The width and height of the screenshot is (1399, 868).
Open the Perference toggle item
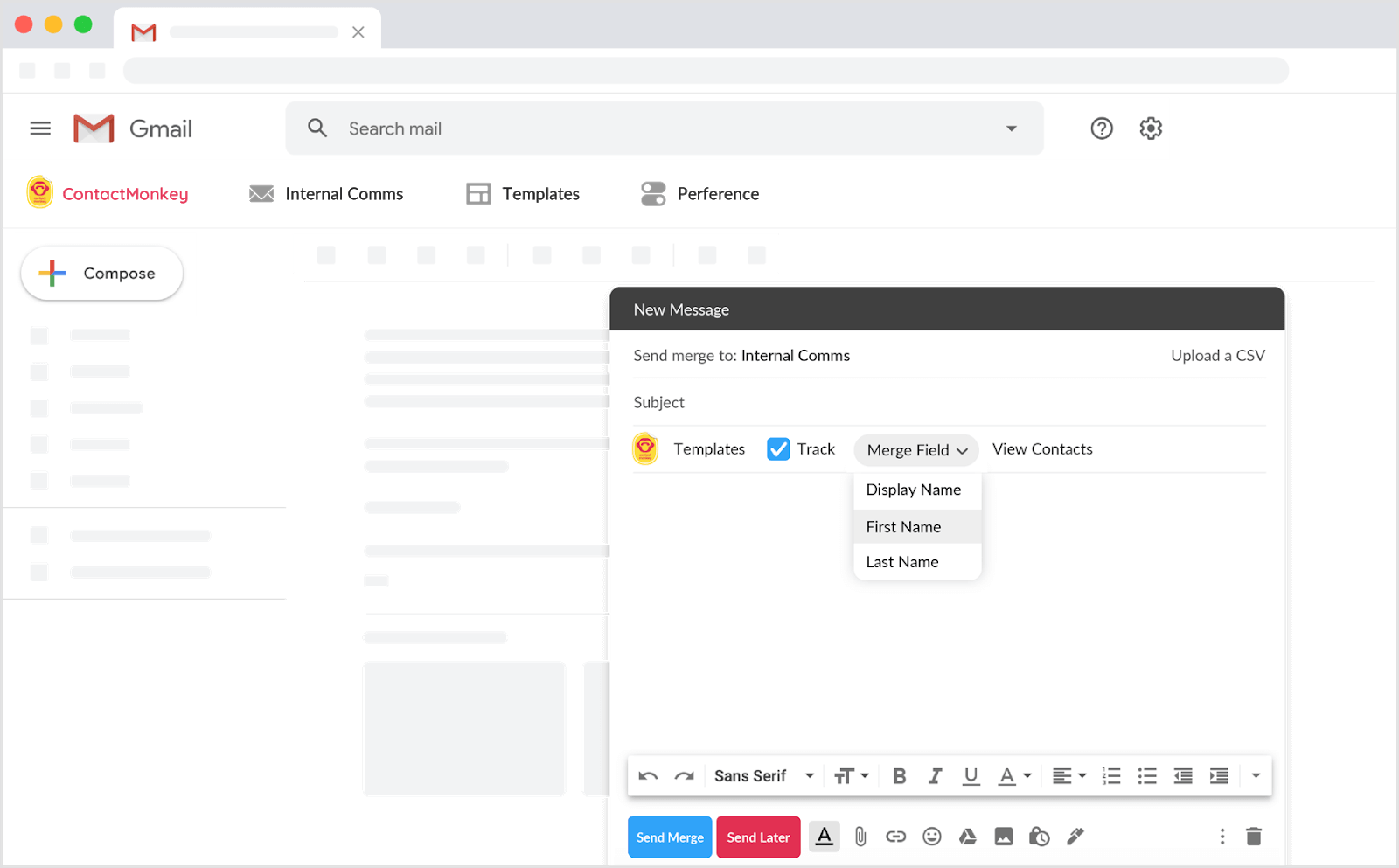(x=699, y=194)
